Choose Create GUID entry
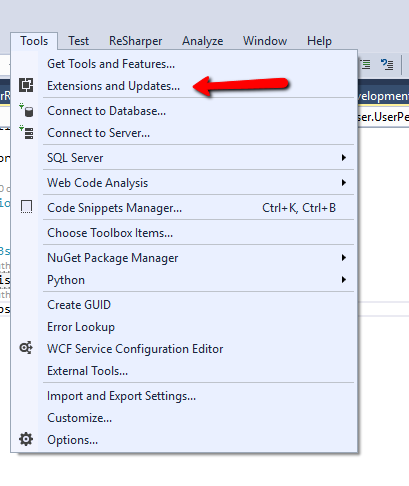 tap(79, 305)
